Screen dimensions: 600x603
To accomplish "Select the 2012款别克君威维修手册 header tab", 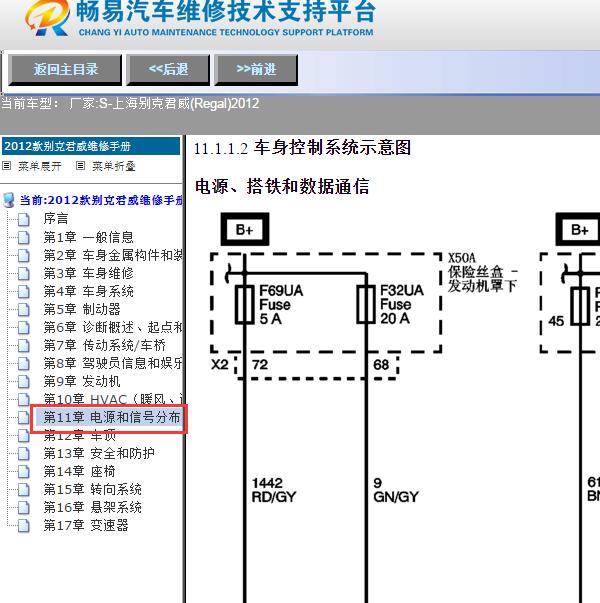I will pyautogui.click(x=91, y=146).
